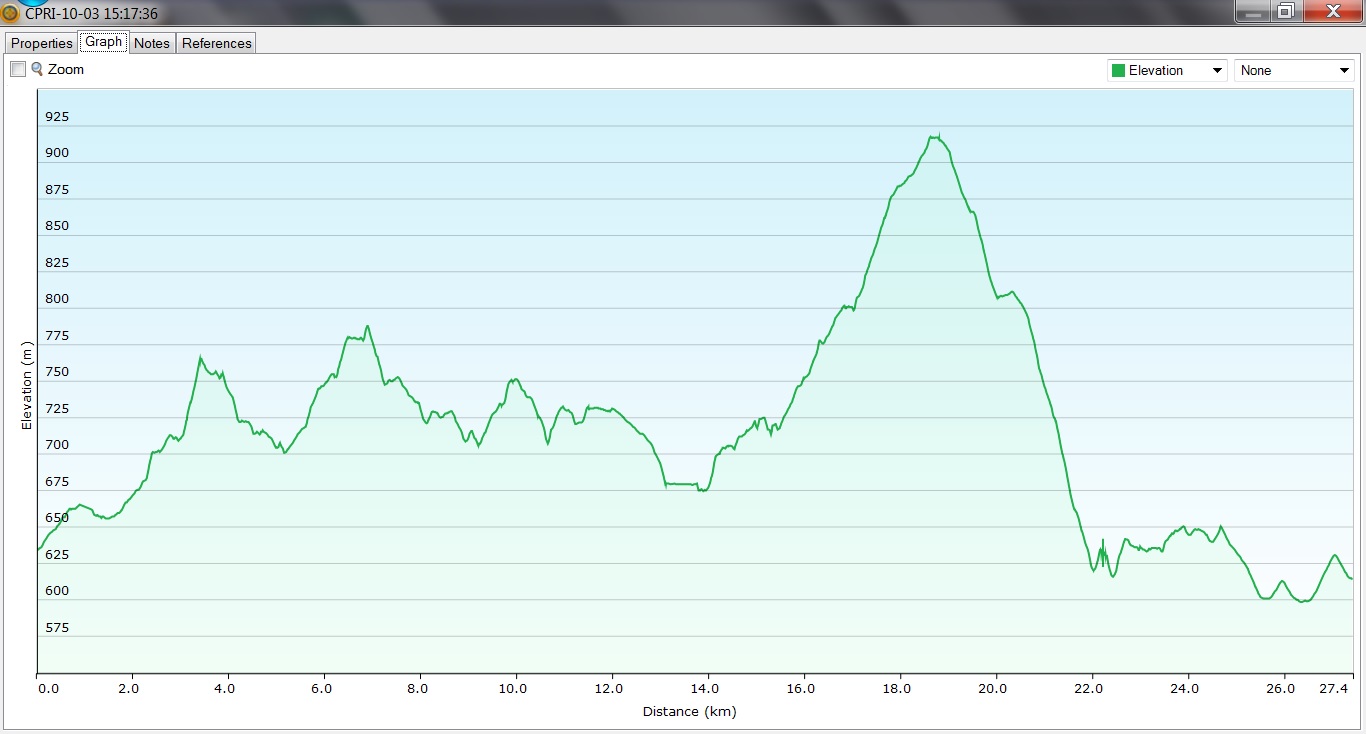Click the graph line start at 0.0 km
Viewport: 1366px width, 734px height.
39,549
